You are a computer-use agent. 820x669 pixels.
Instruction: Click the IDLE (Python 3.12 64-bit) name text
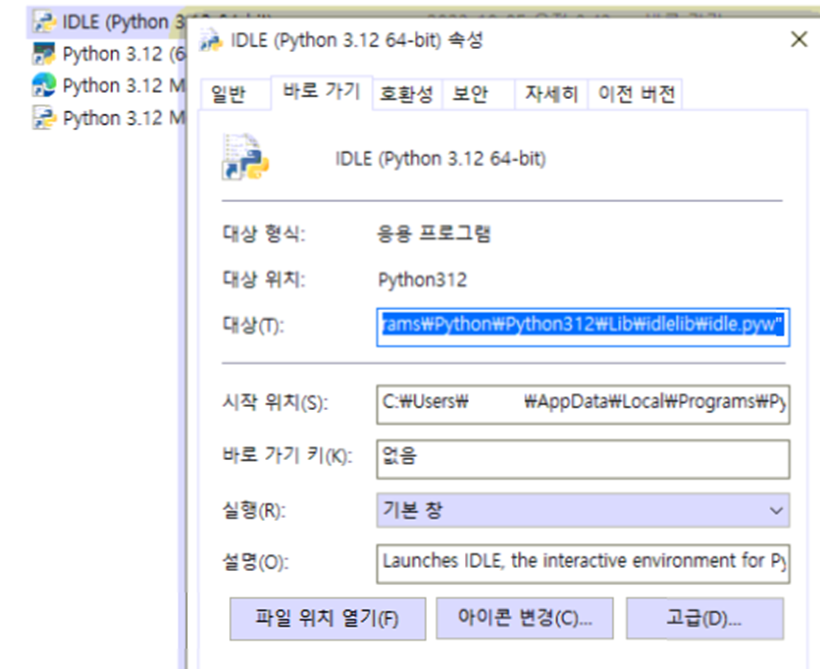(x=440, y=158)
